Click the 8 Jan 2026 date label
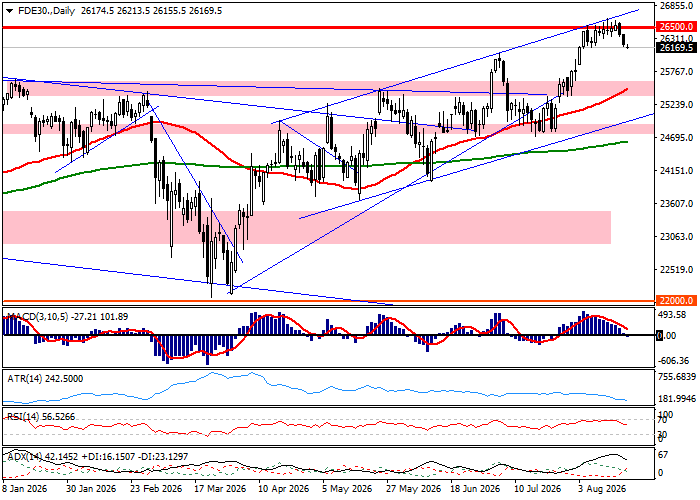700x500 pixels. coord(24,488)
